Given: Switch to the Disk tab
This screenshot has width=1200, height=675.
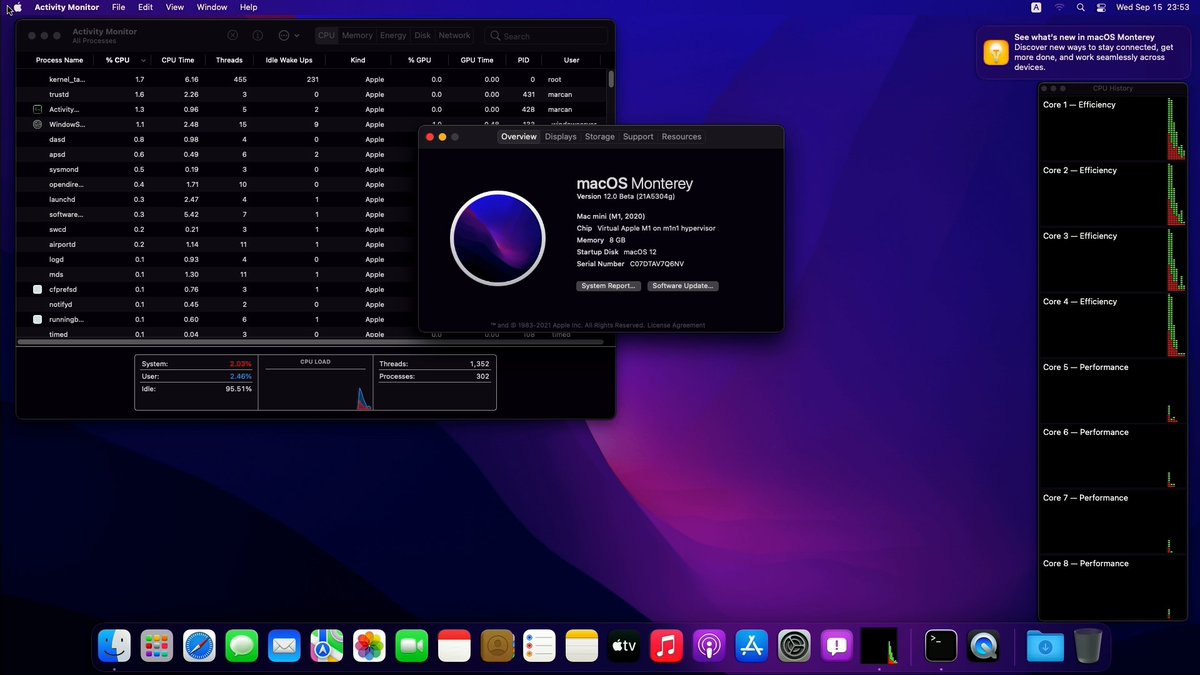Looking at the screenshot, I should 423,35.
